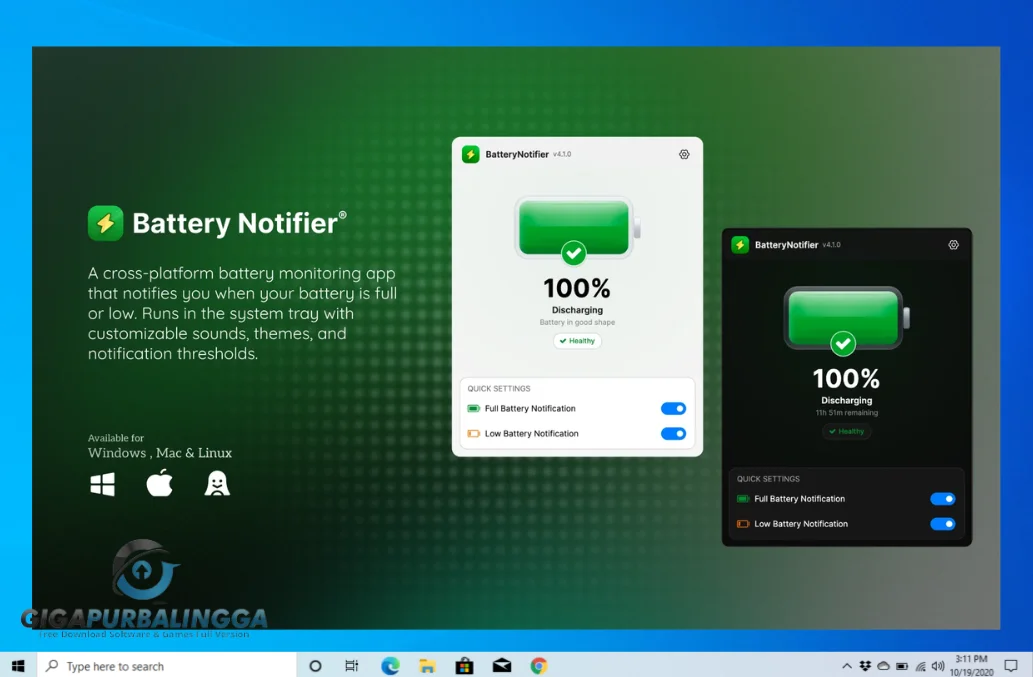Open File Explorer from taskbar

pyautogui.click(x=427, y=666)
